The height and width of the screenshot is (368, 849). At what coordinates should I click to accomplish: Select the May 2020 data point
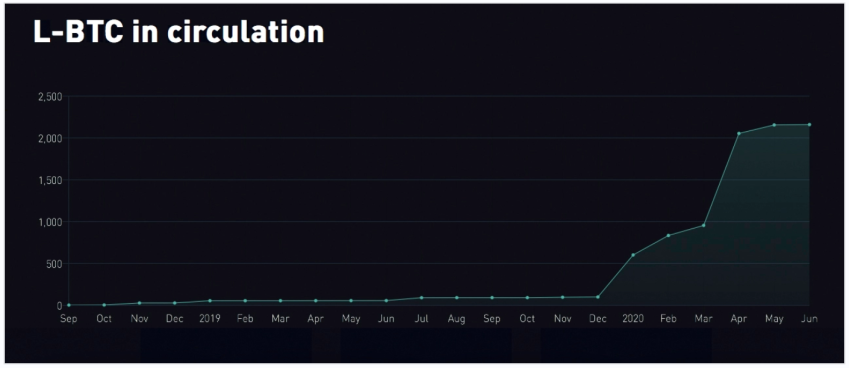774,125
